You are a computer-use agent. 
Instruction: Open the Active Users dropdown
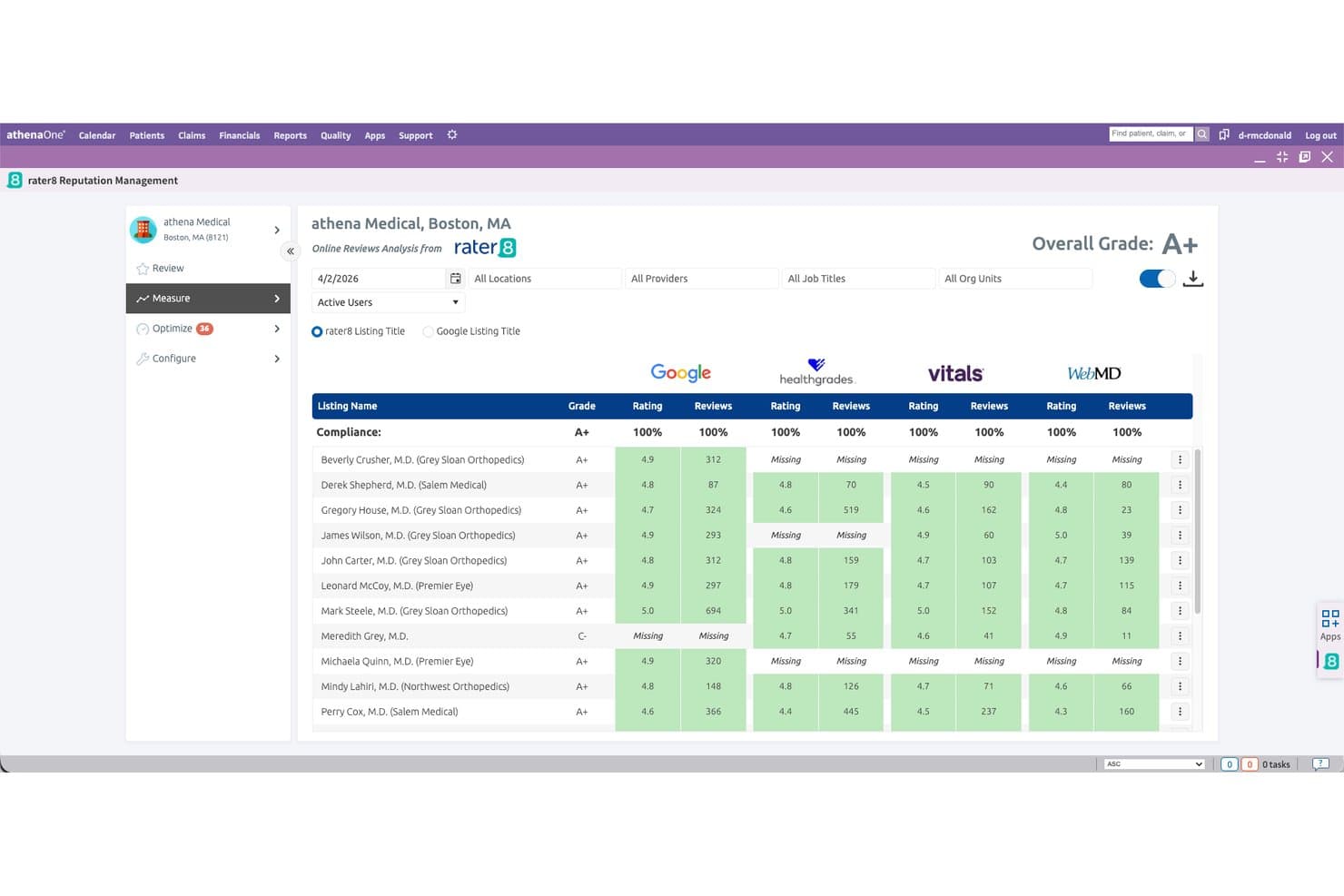point(388,302)
